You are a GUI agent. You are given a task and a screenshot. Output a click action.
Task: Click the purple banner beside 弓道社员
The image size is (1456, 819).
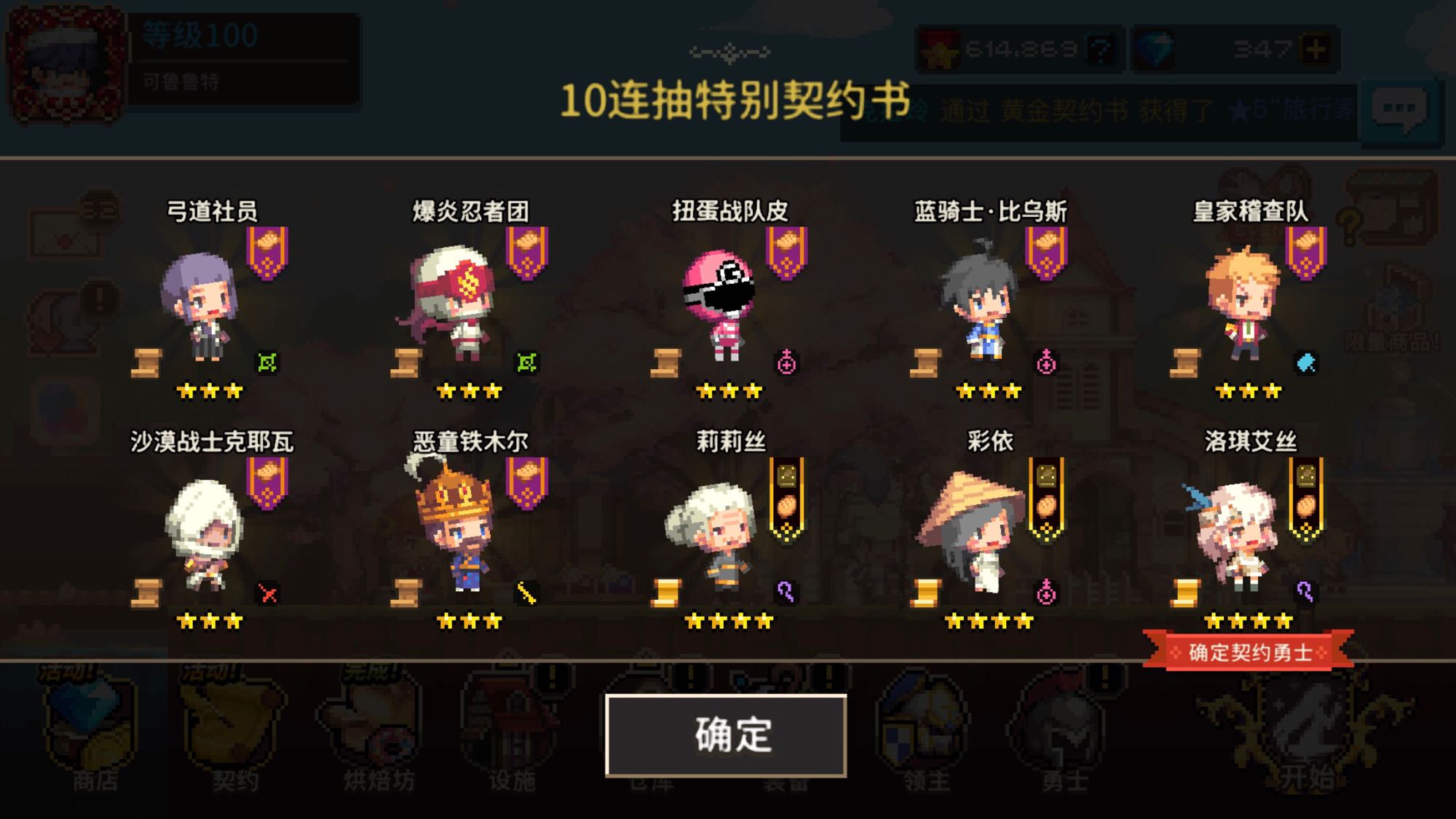click(267, 253)
